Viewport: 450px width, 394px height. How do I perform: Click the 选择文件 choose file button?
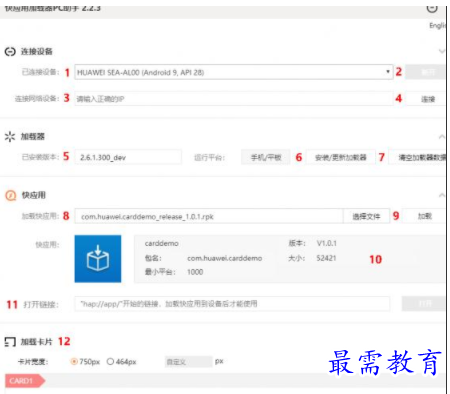pos(366,217)
